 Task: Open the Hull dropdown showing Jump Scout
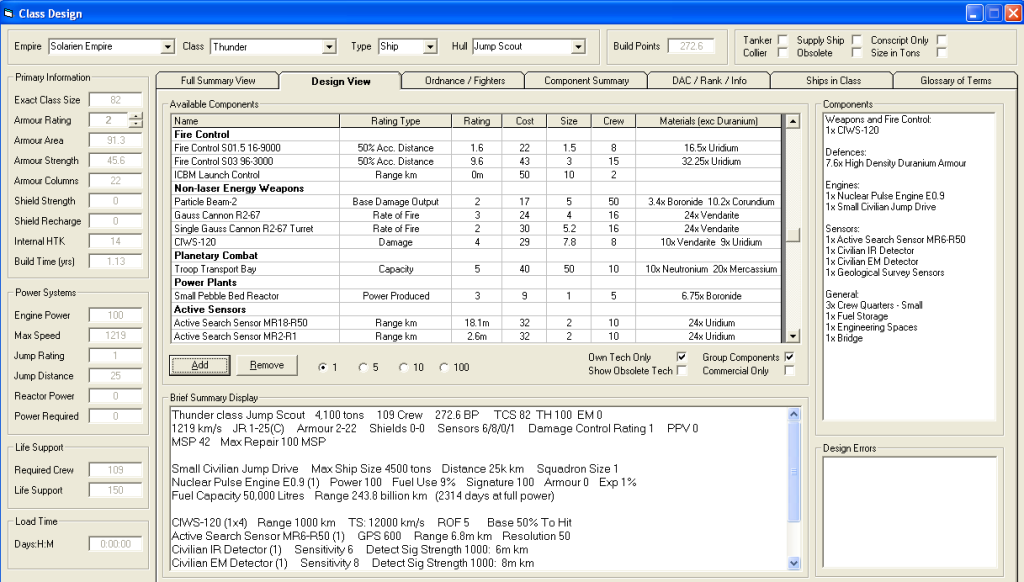click(x=577, y=47)
